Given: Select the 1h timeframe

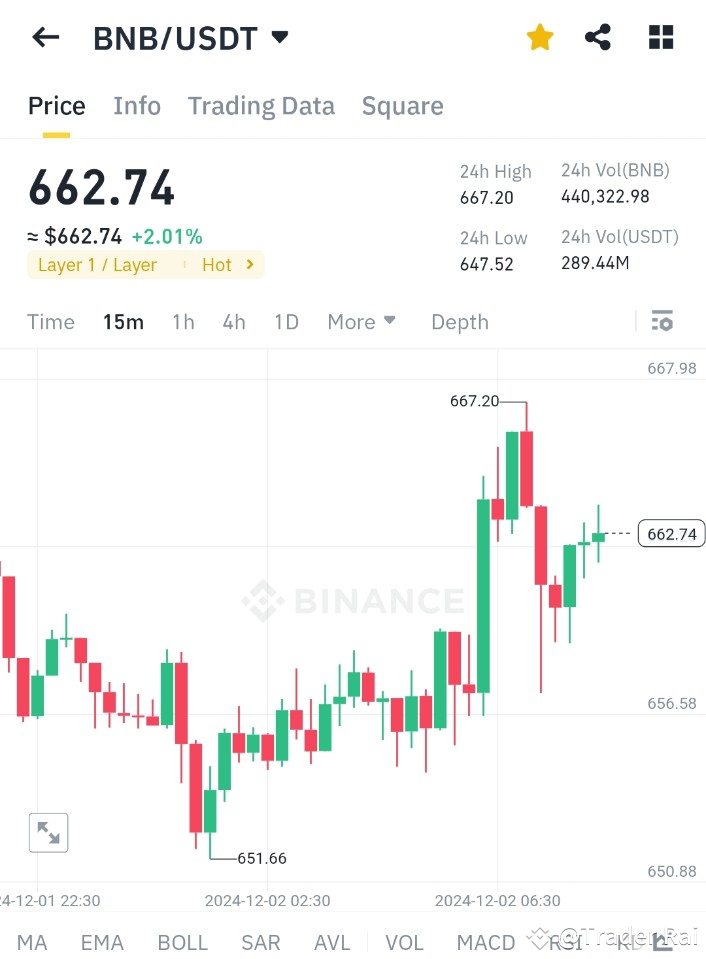Looking at the screenshot, I should tap(183, 321).
